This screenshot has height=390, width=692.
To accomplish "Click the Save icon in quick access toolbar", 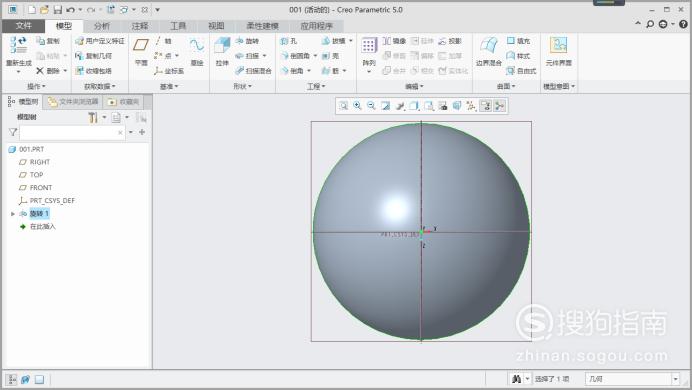I will (x=58, y=10).
